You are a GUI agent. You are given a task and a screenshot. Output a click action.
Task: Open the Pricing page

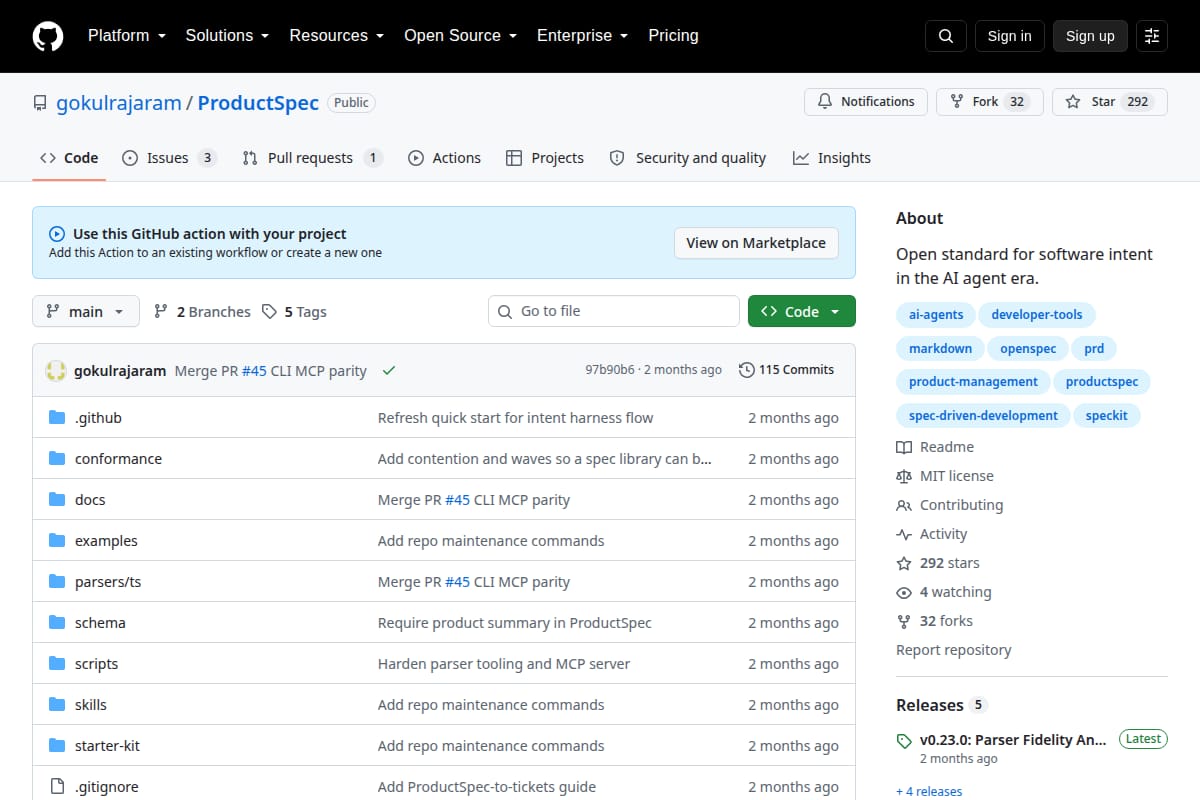pyautogui.click(x=673, y=36)
